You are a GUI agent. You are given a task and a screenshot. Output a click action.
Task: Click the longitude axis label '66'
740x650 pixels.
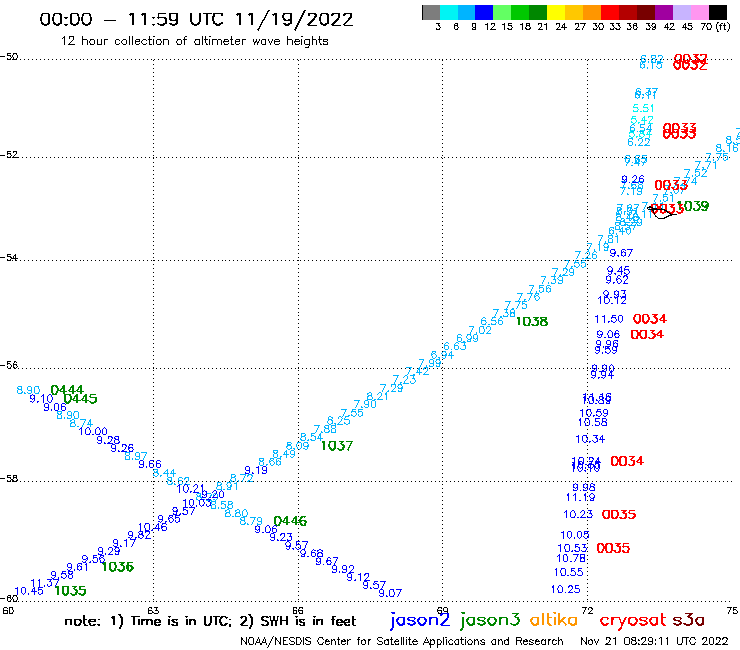(298, 611)
